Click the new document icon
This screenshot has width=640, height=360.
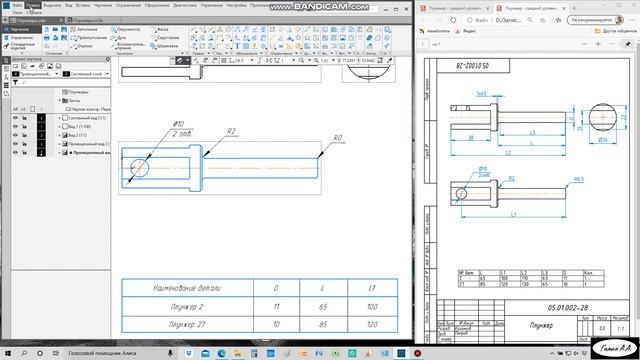point(47,29)
